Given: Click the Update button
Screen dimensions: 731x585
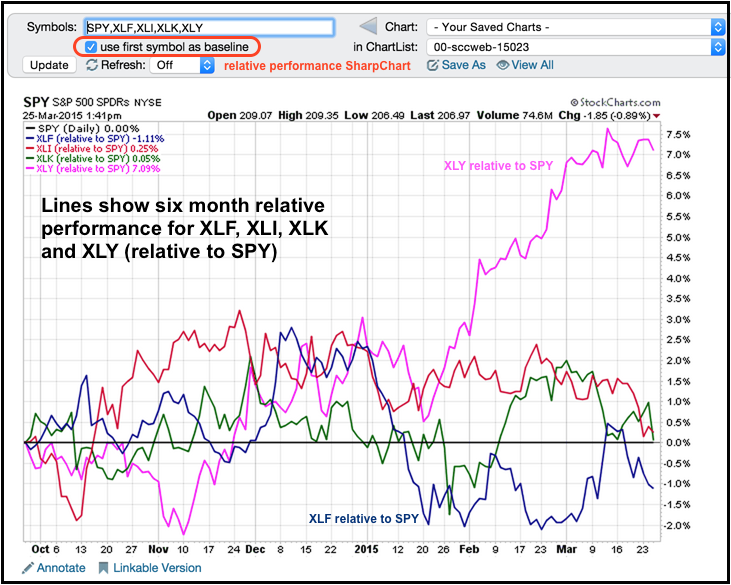Looking at the screenshot, I should tap(49, 65).
